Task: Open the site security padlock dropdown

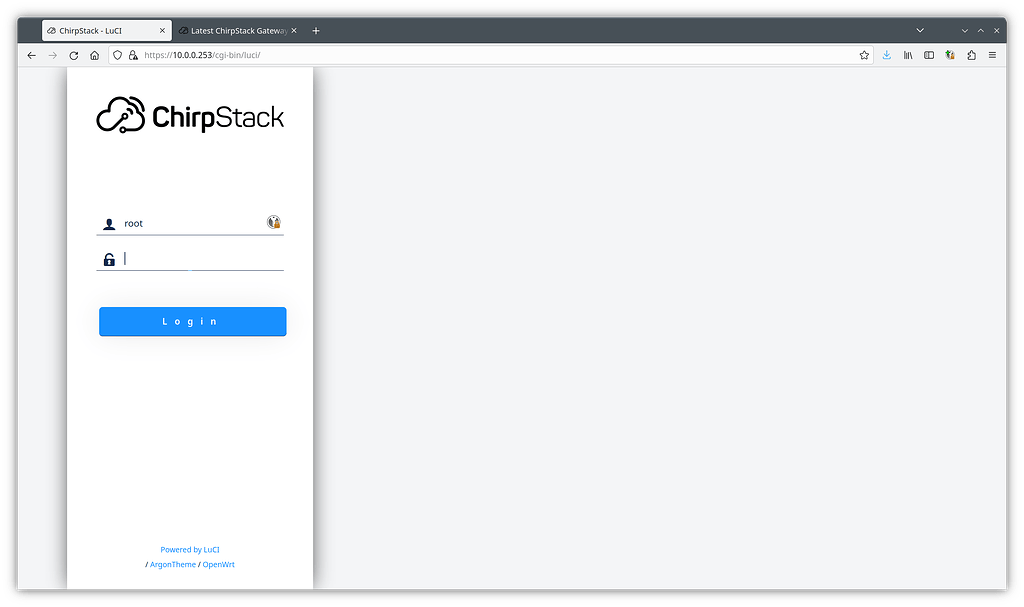Action: click(131, 55)
